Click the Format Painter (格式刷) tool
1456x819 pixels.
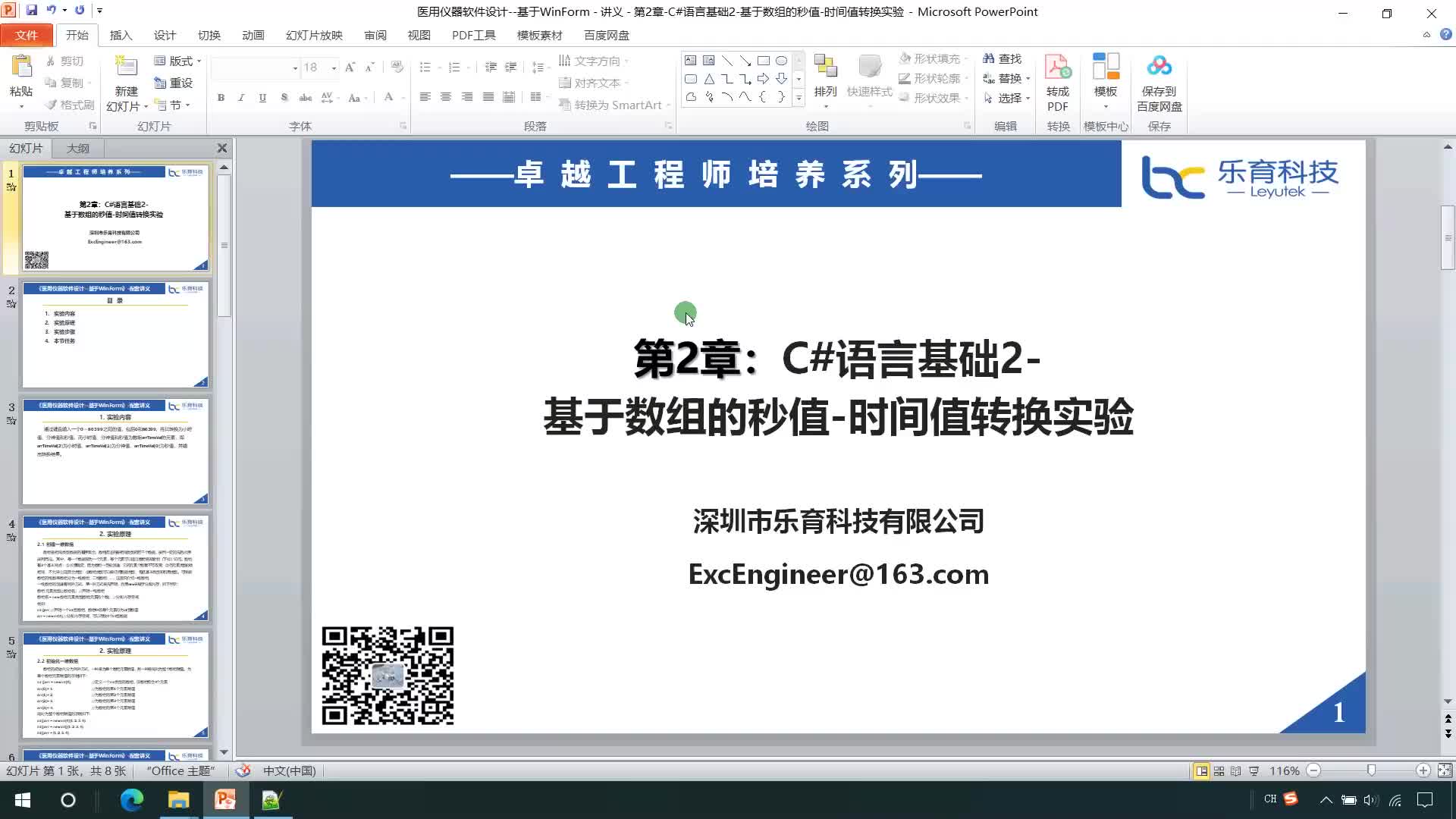point(69,105)
